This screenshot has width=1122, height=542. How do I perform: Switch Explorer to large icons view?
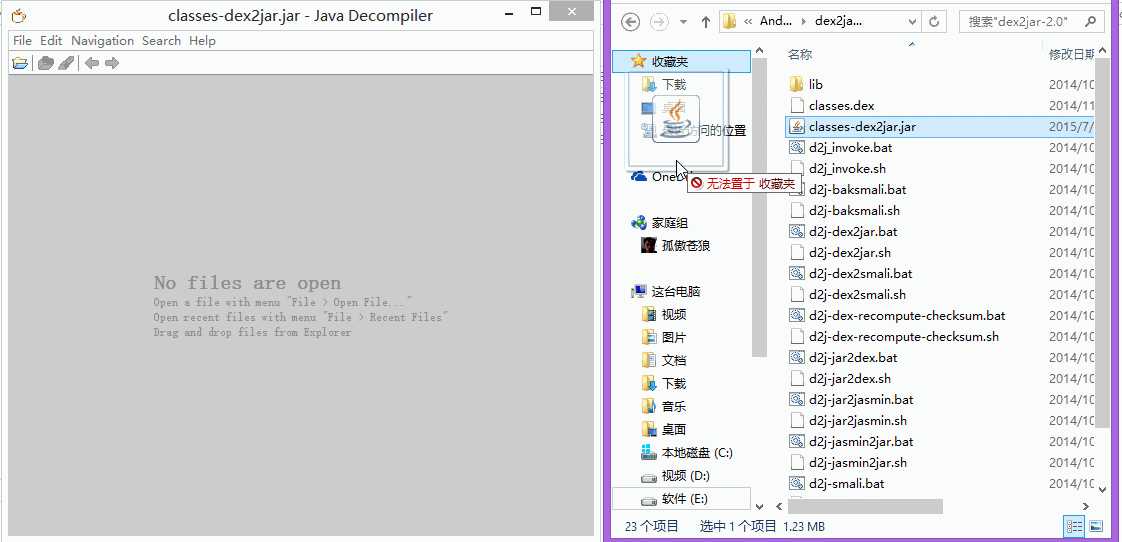coord(1096,526)
